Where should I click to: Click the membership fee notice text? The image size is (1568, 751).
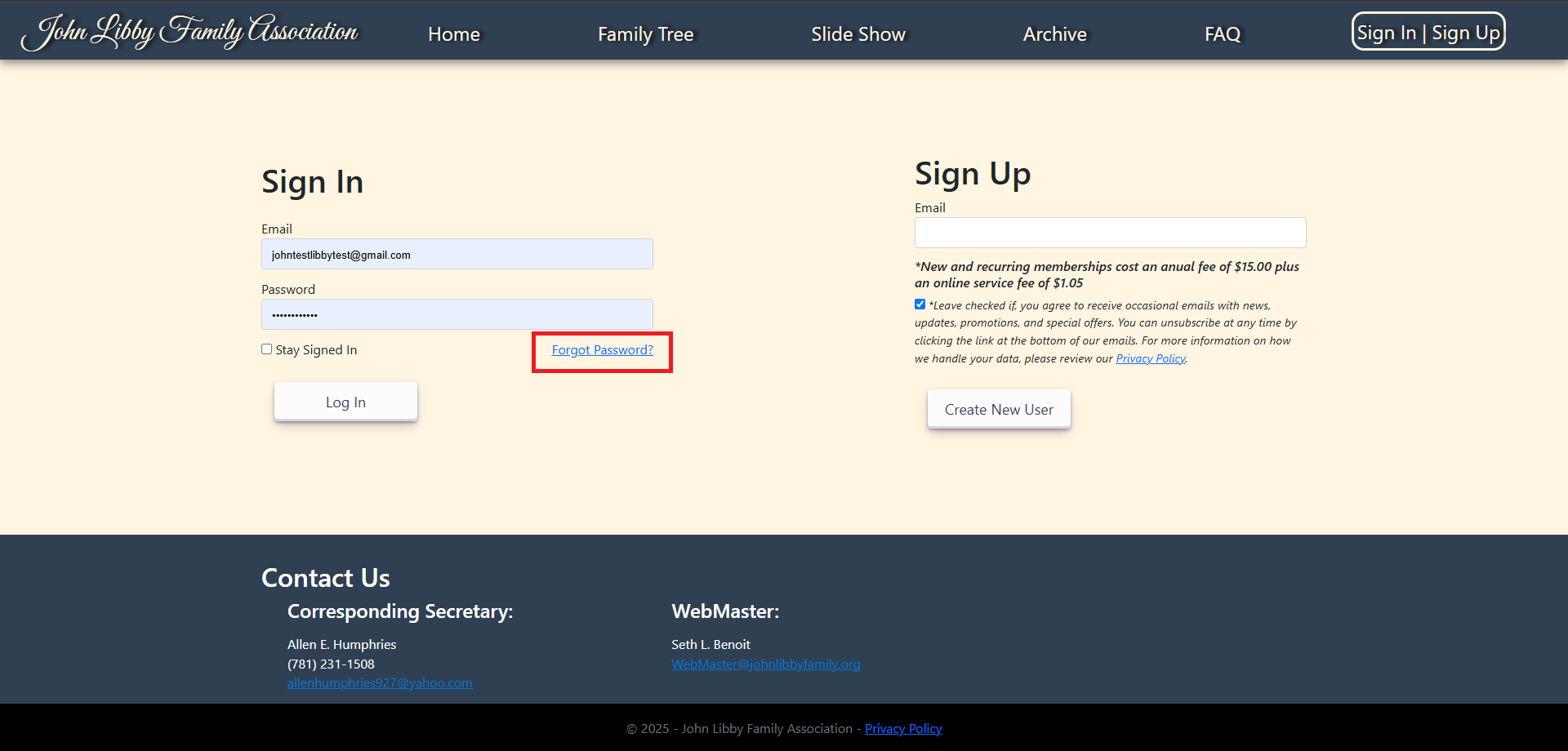pyautogui.click(x=1107, y=275)
